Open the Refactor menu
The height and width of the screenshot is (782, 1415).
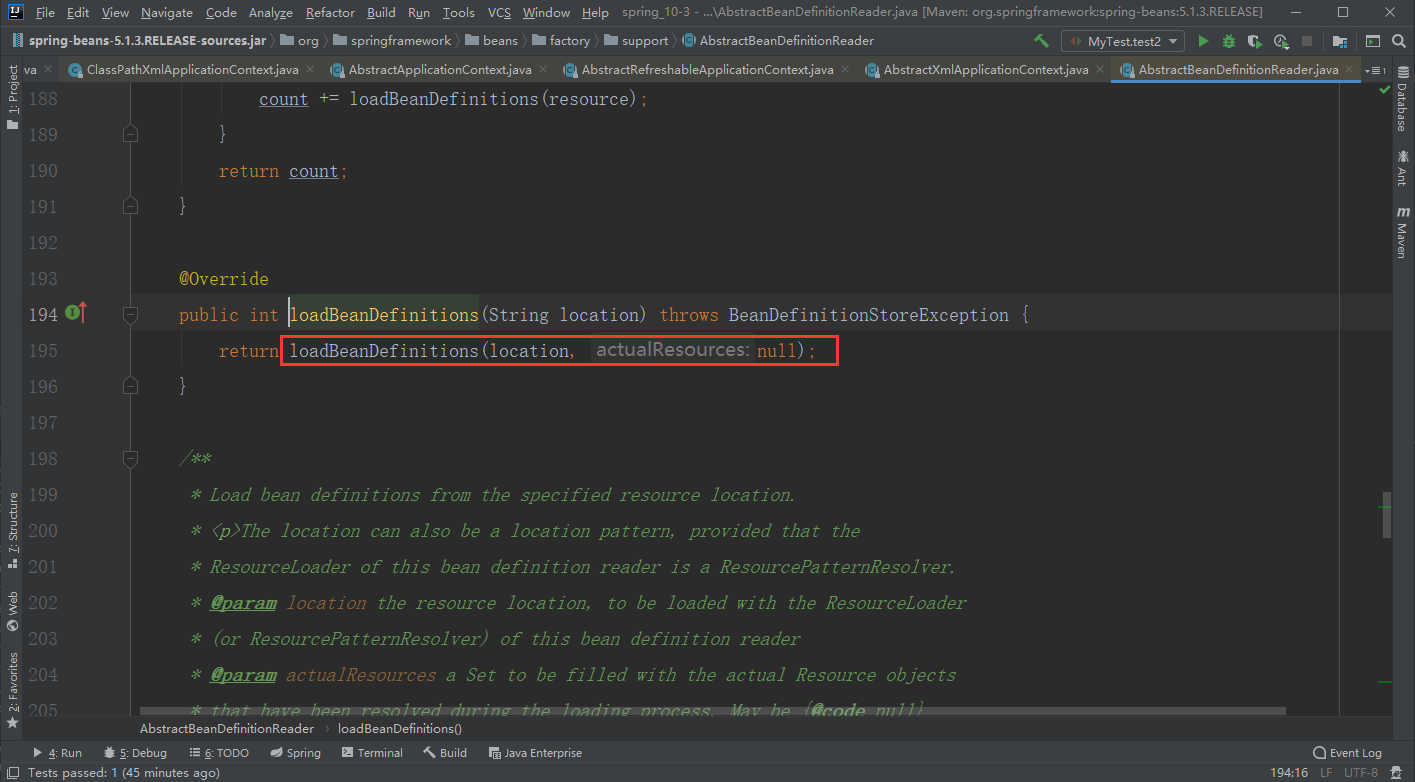point(330,12)
